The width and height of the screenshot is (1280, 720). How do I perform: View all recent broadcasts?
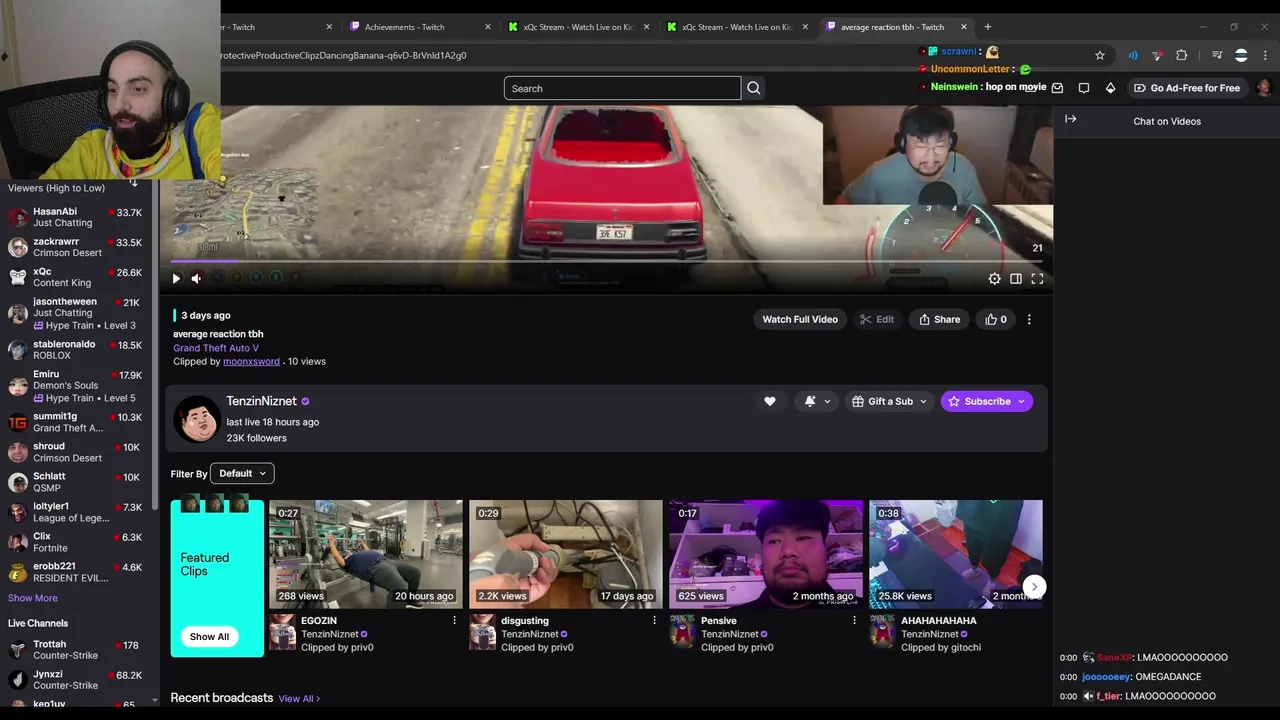299,698
